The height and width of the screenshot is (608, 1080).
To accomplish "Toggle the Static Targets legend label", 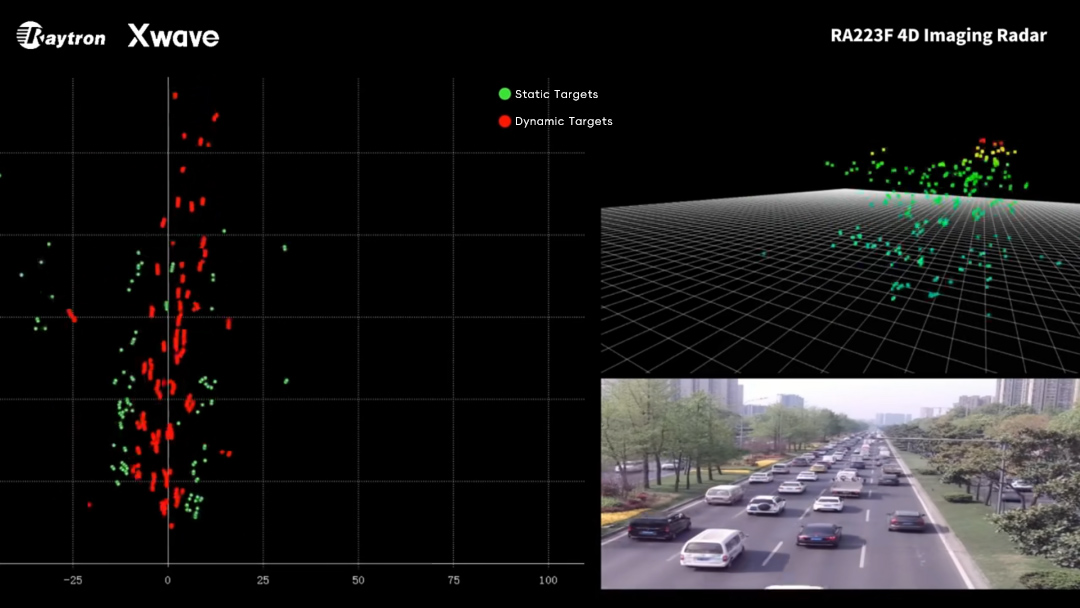I will (556, 94).
